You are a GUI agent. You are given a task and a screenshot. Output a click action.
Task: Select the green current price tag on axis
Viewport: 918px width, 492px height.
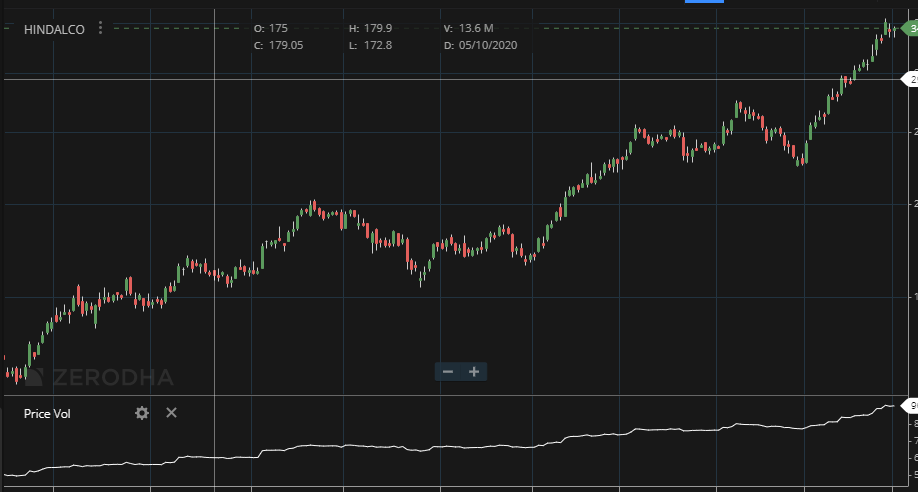click(910, 28)
